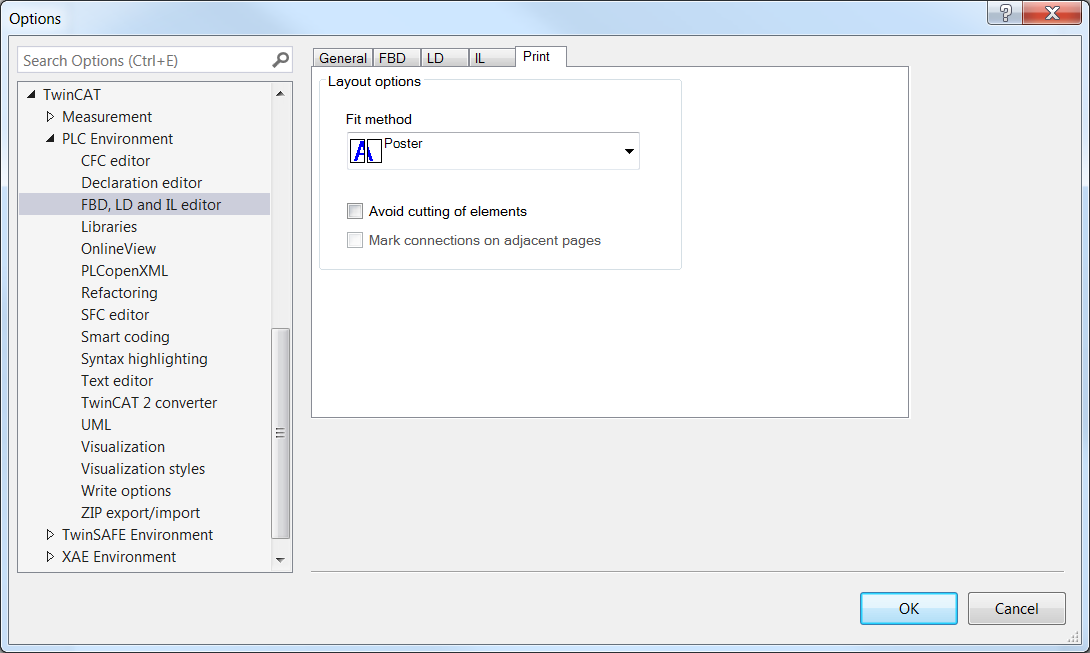1090x653 pixels.
Task: Open Smart coding options
Action: [x=125, y=337]
